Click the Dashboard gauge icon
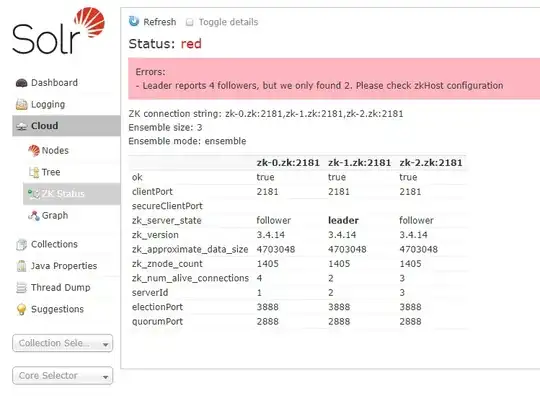Image resolution: width=540 pixels, height=409 pixels. pos(21,83)
